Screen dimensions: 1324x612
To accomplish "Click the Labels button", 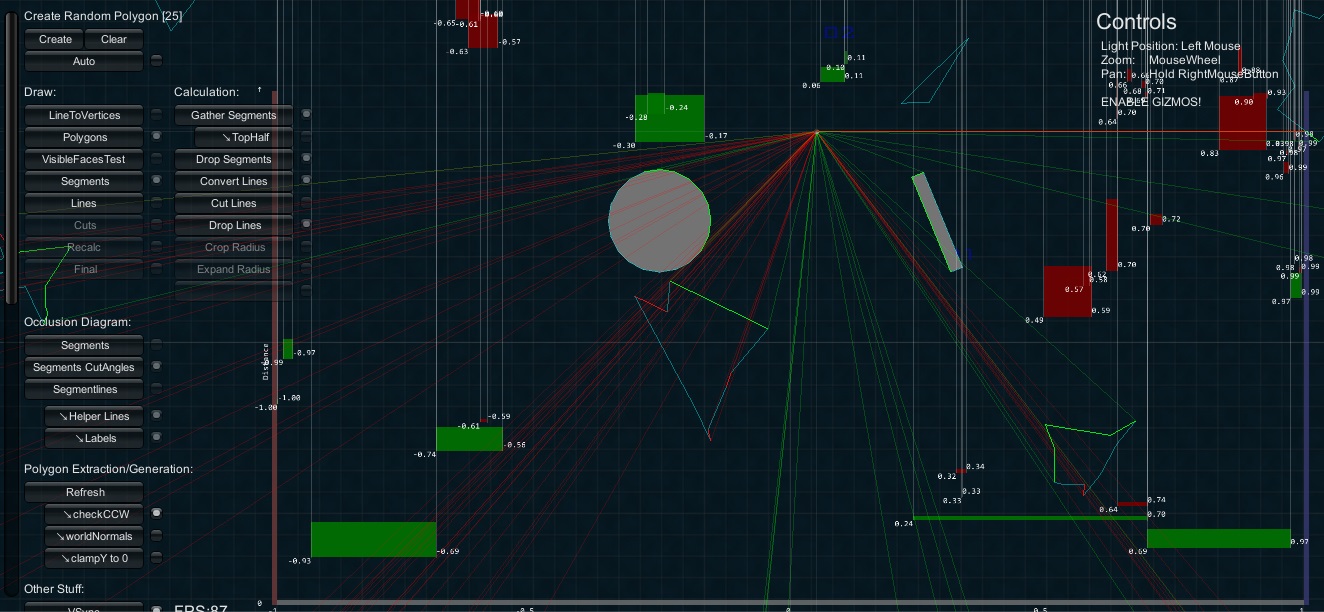I will (x=94, y=439).
